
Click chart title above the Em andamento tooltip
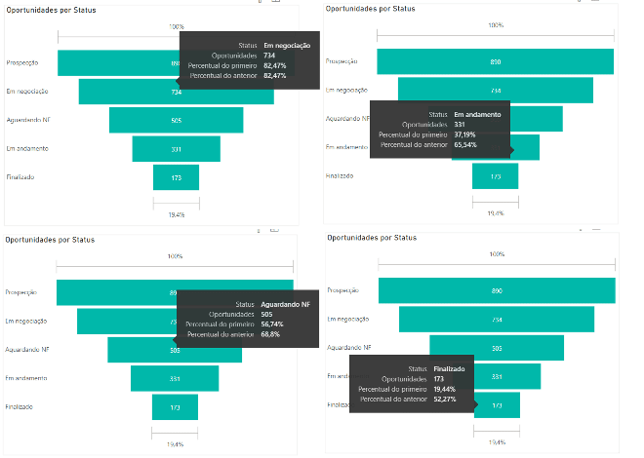[370, 9]
